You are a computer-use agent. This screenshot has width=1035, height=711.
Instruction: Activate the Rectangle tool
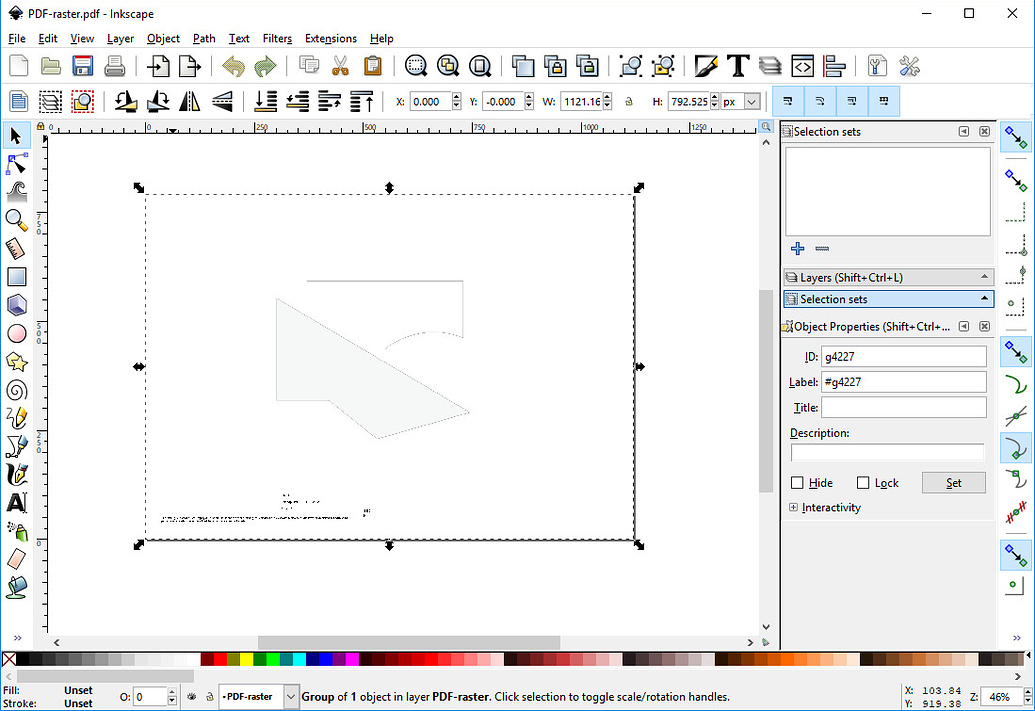(16, 276)
